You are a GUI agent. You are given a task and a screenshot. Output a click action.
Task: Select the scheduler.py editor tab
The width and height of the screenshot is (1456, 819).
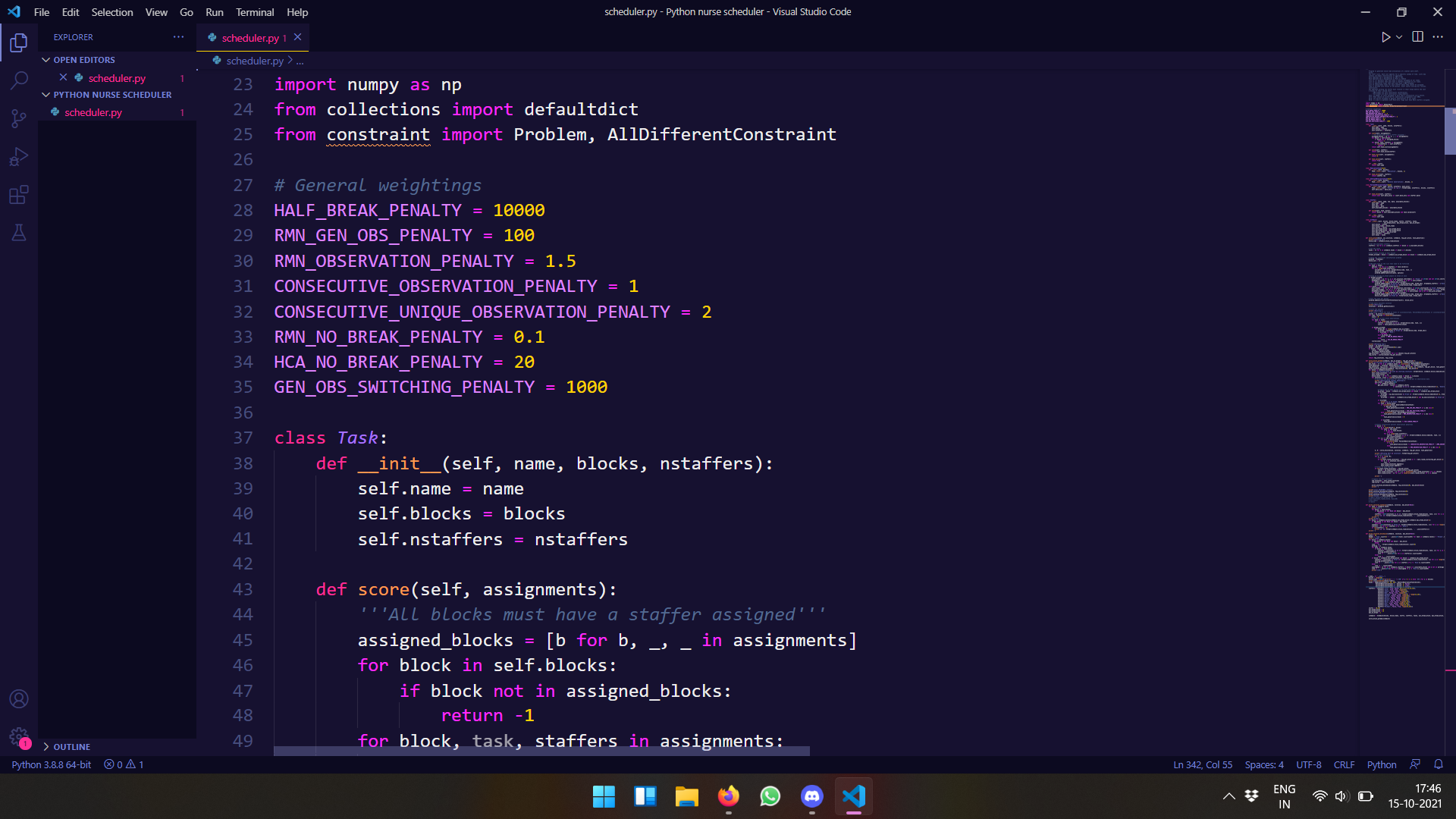(x=249, y=38)
